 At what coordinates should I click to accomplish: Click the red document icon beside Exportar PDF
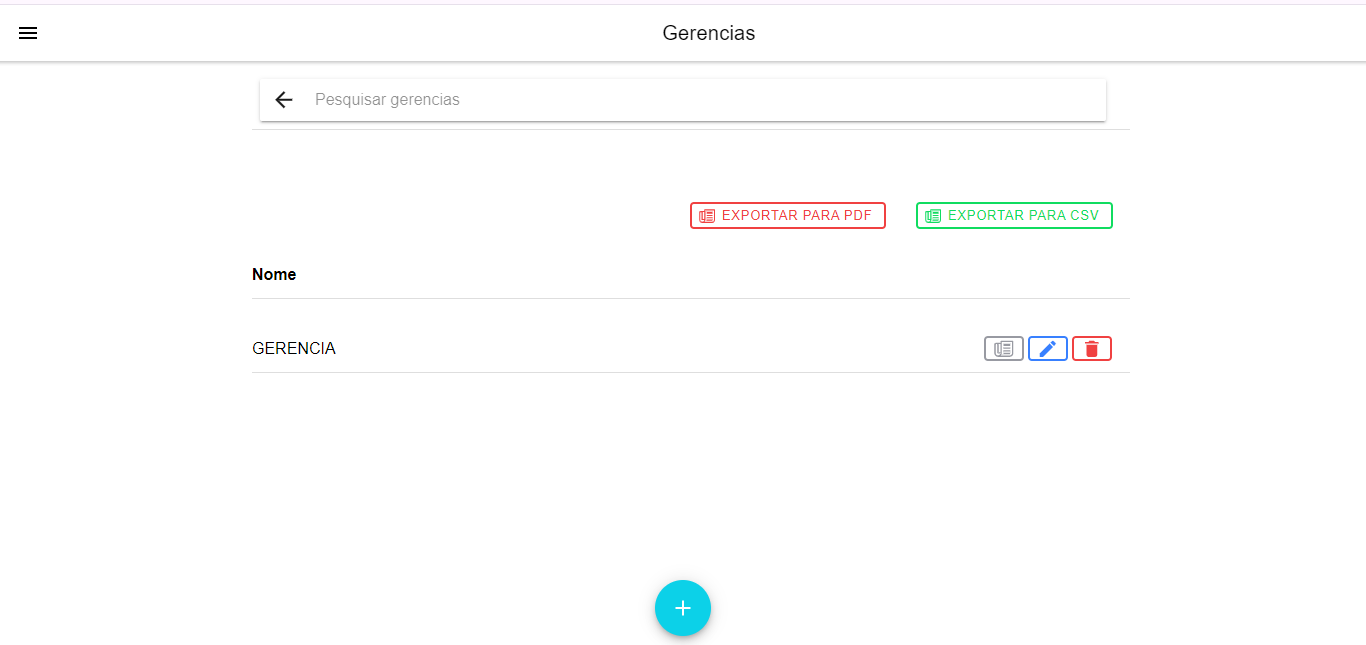point(707,216)
